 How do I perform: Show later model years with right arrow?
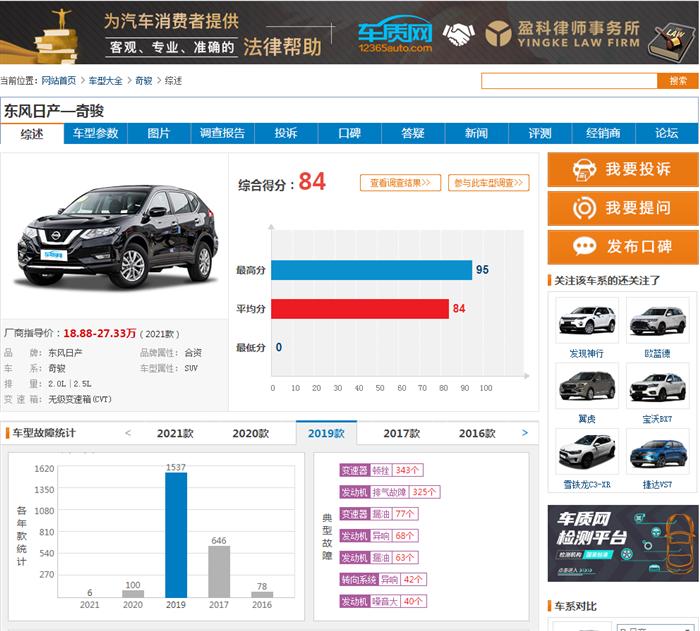(525, 433)
